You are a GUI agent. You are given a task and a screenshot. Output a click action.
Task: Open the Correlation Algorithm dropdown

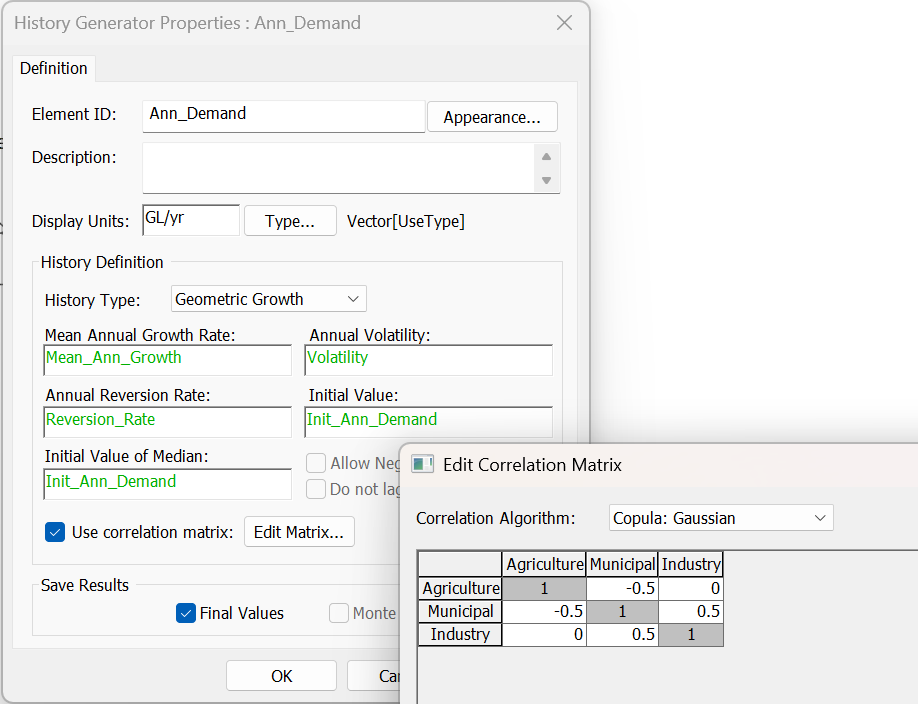[721, 518]
